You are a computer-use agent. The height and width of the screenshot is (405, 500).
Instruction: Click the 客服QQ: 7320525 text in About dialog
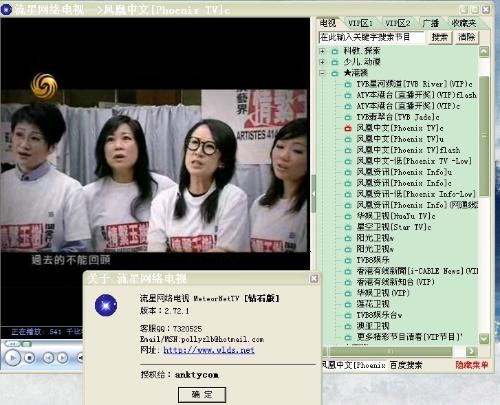[171, 329]
